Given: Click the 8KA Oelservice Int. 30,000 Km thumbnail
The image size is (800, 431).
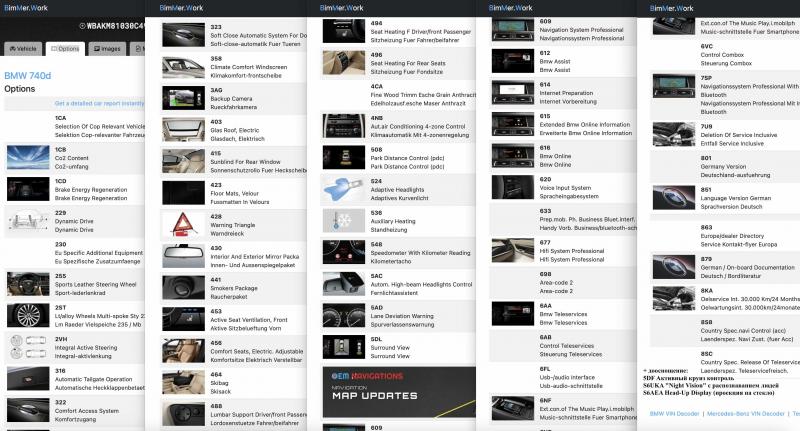Looking at the screenshot, I should tap(674, 298).
